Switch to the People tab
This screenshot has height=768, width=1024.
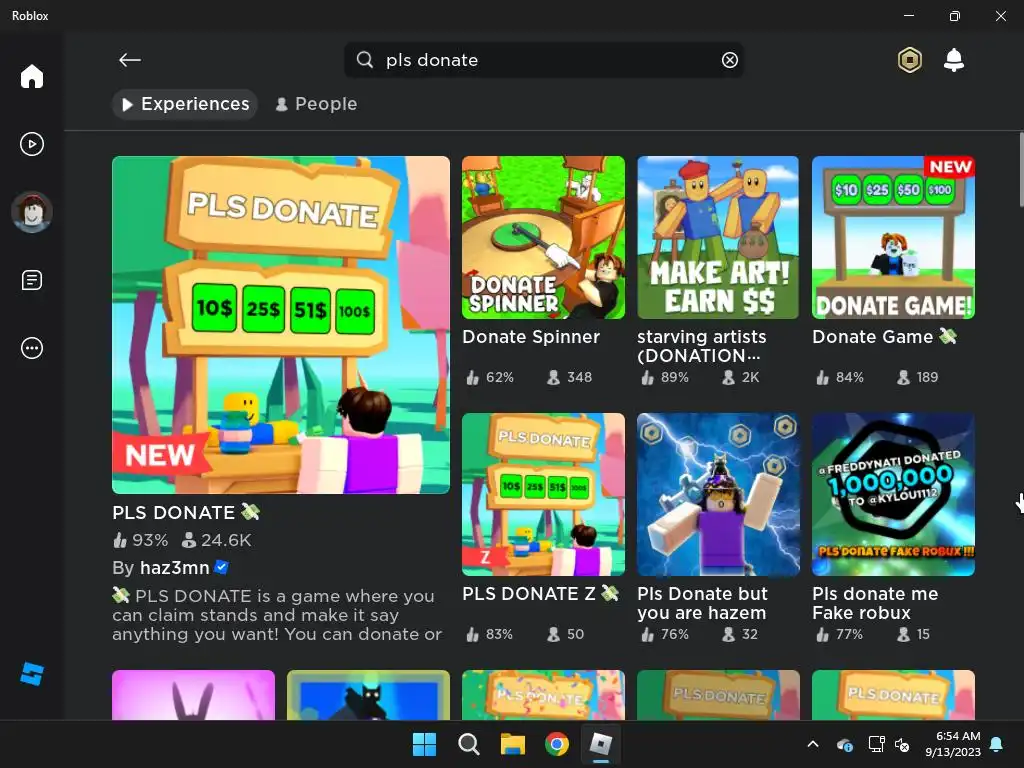317,104
